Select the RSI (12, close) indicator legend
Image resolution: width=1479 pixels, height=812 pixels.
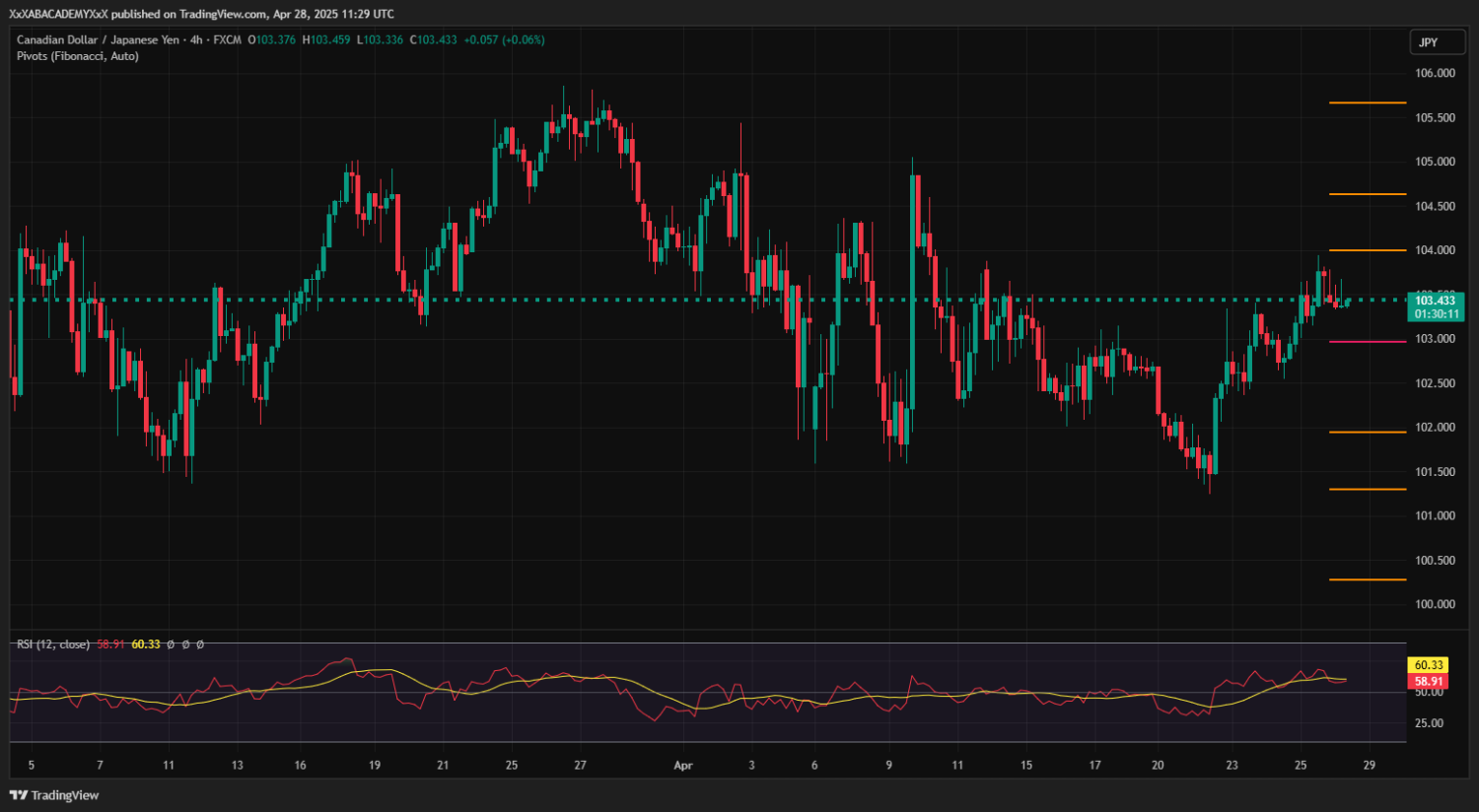[x=53, y=644]
